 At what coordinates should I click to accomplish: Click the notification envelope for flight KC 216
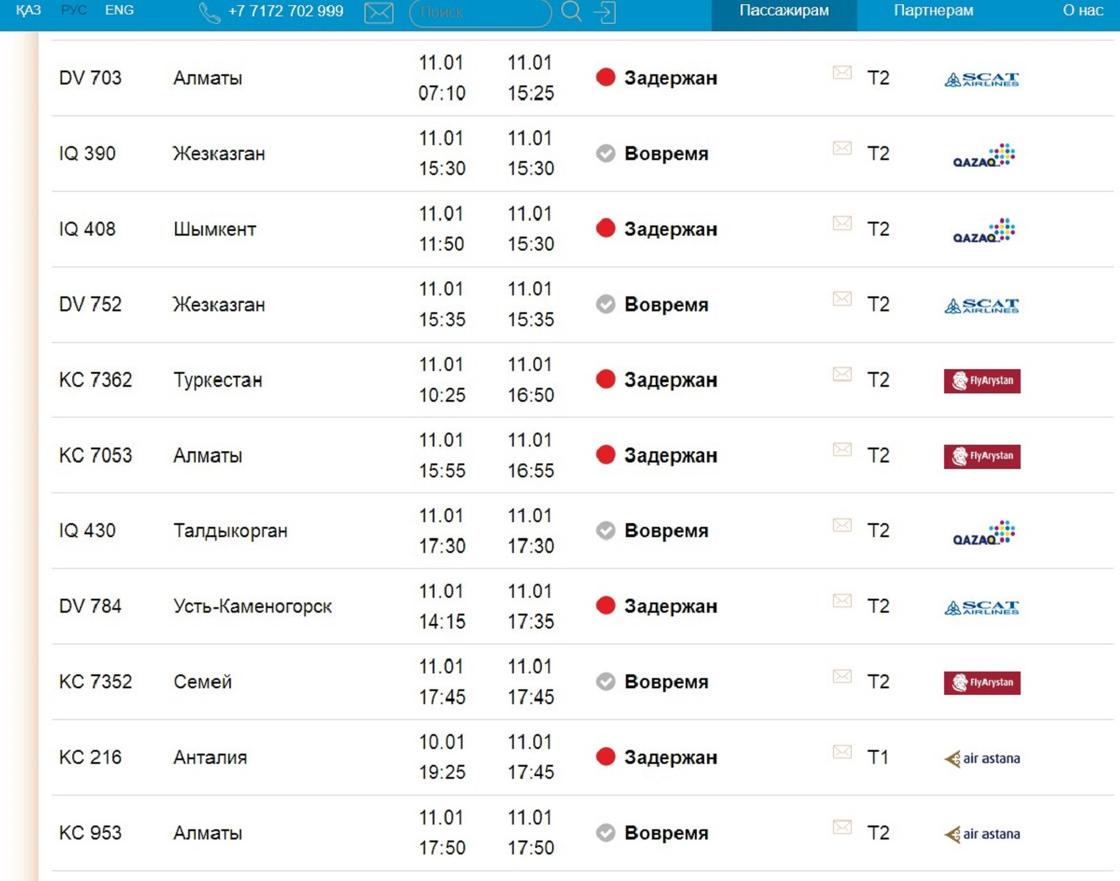842,752
